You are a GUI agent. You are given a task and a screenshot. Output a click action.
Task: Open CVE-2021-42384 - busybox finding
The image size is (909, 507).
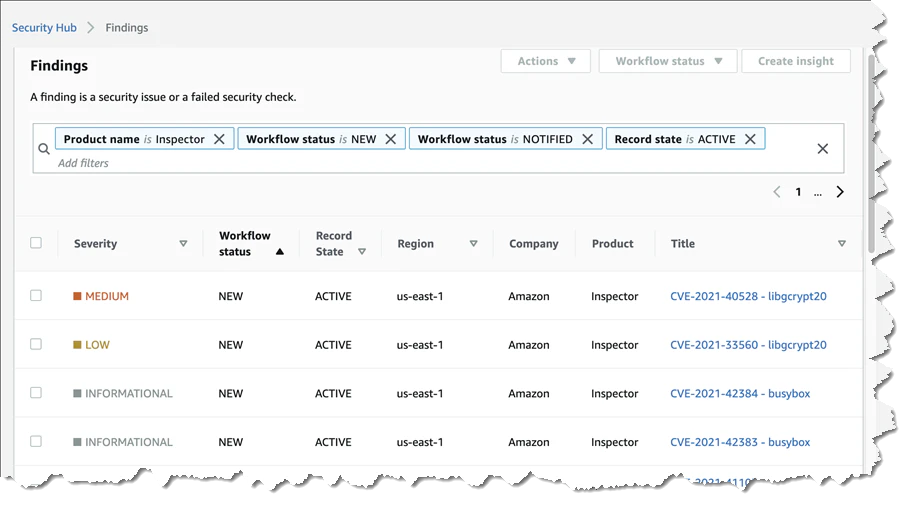pyautogui.click(x=740, y=393)
